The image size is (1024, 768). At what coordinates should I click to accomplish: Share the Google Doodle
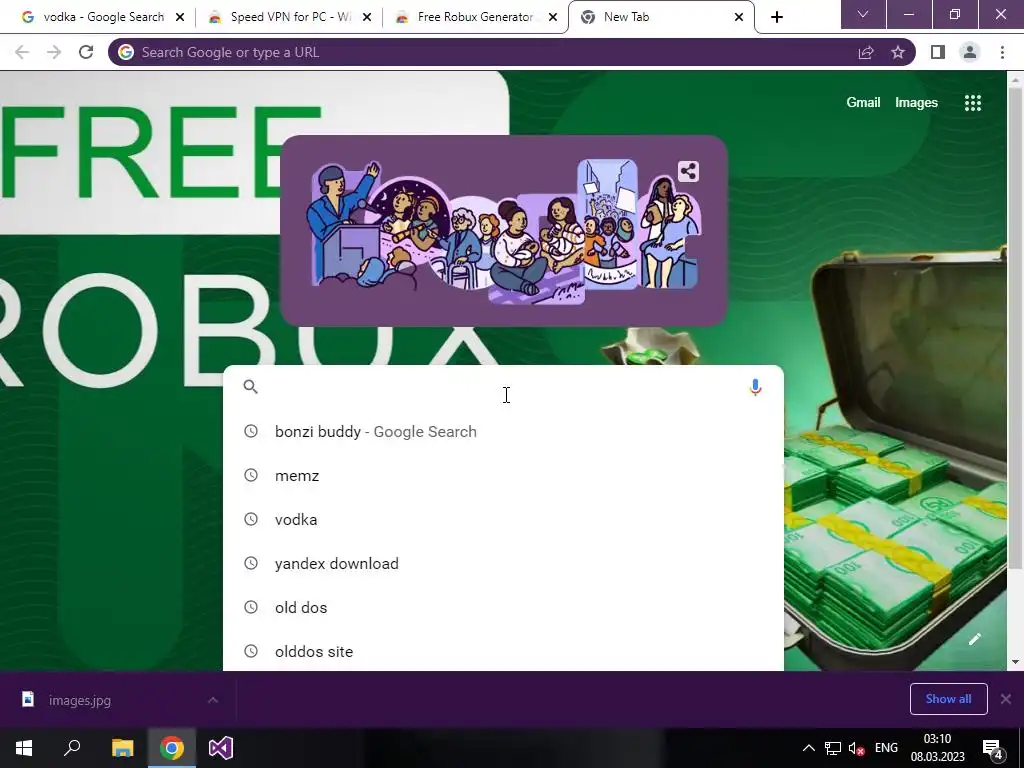688,172
